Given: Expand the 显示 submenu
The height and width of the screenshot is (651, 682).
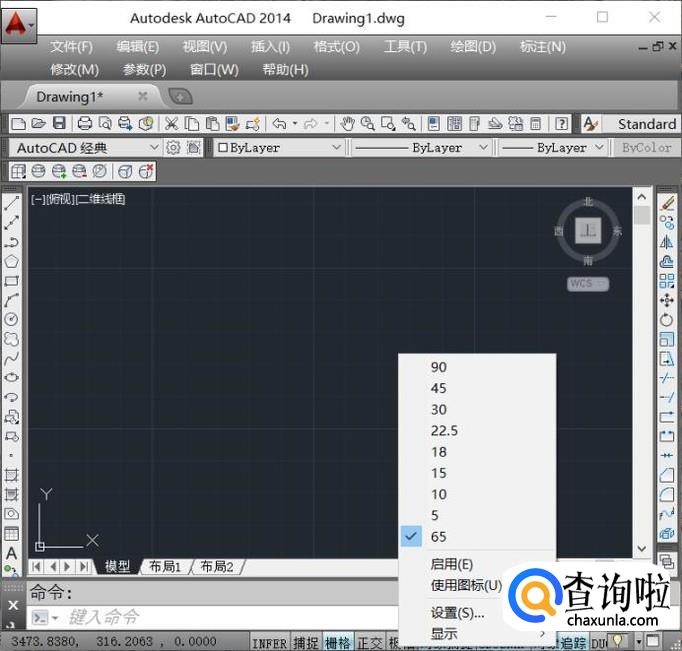Looking at the screenshot, I should pyautogui.click(x=477, y=634).
